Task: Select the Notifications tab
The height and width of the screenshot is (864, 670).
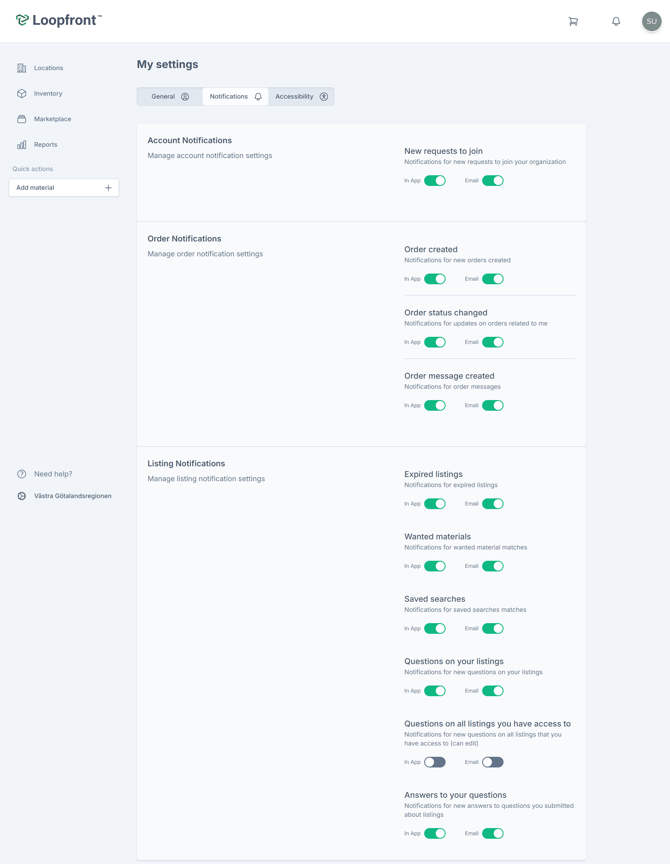Action: 235,96
